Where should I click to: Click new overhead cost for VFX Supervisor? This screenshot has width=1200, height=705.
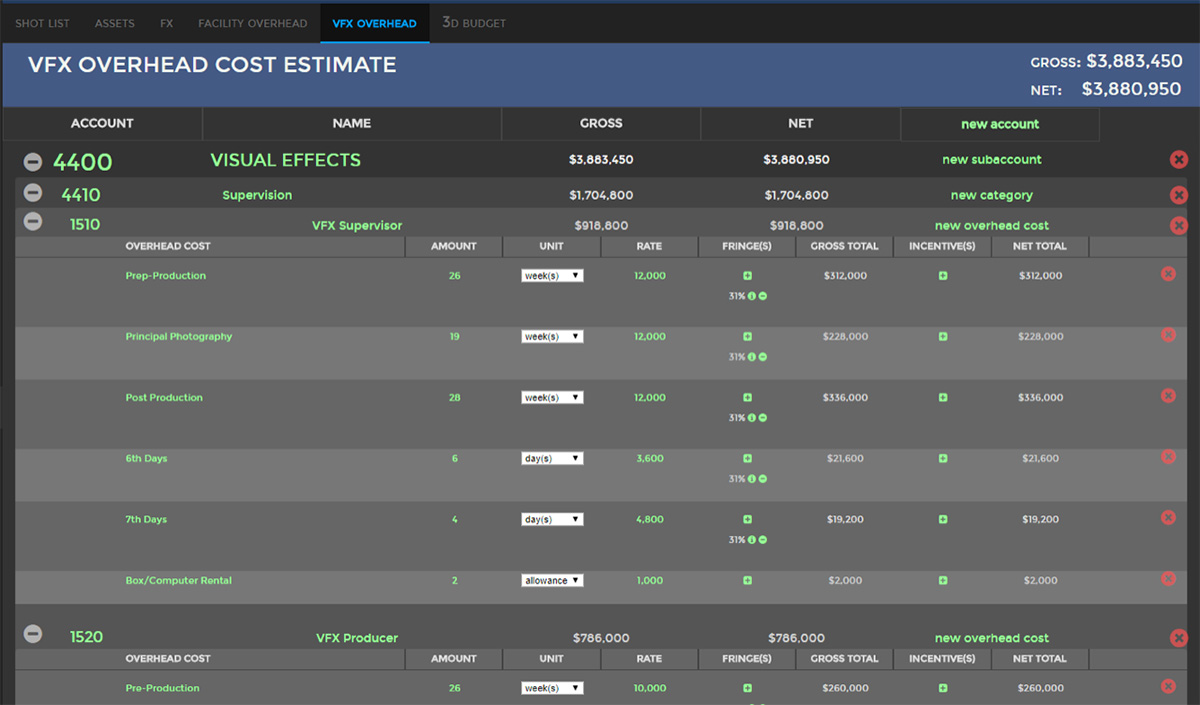click(x=991, y=226)
